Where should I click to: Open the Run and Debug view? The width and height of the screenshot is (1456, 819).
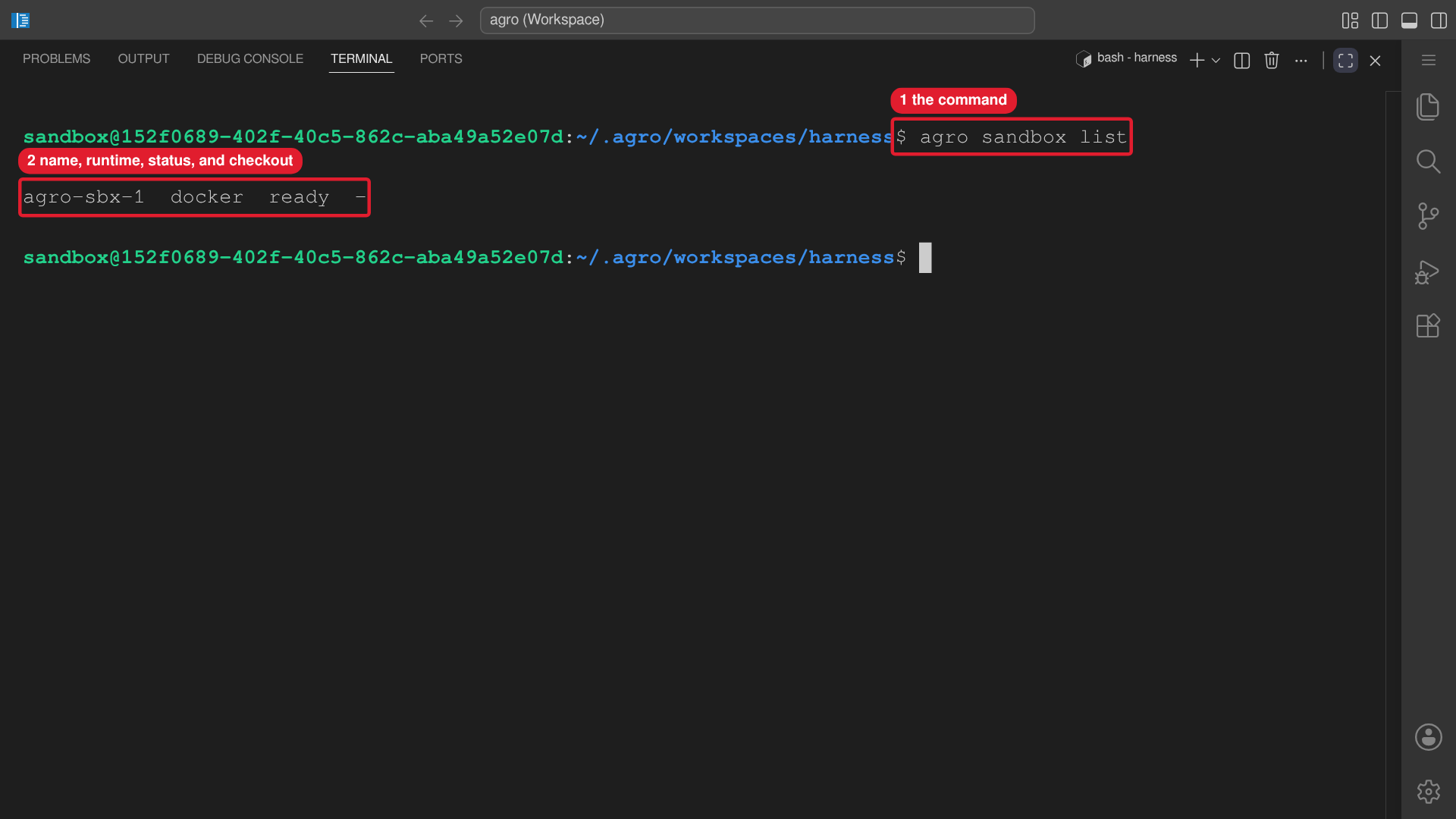(x=1428, y=271)
